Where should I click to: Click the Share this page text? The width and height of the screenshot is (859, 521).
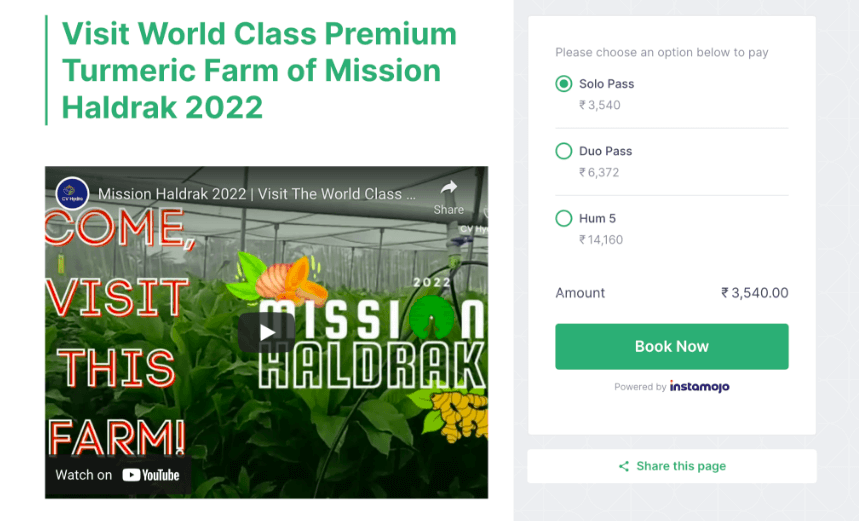point(681,466)
